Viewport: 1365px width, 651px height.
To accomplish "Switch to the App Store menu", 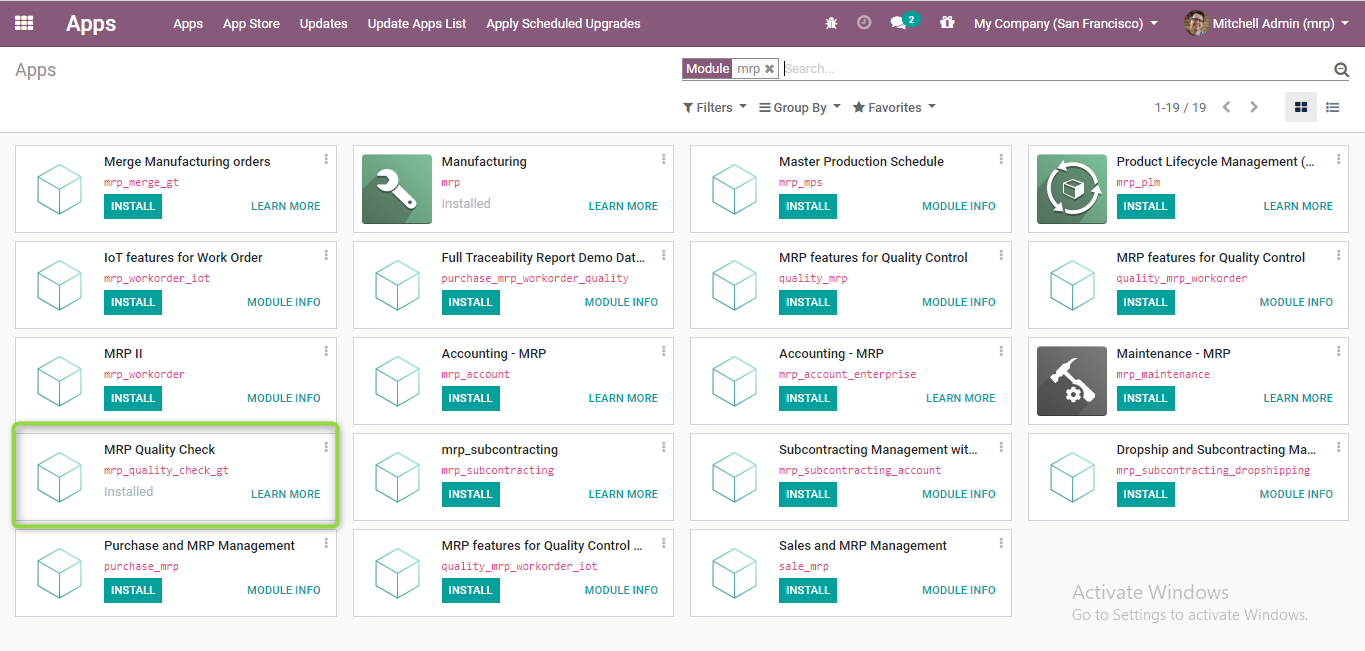I will point(251,23).
